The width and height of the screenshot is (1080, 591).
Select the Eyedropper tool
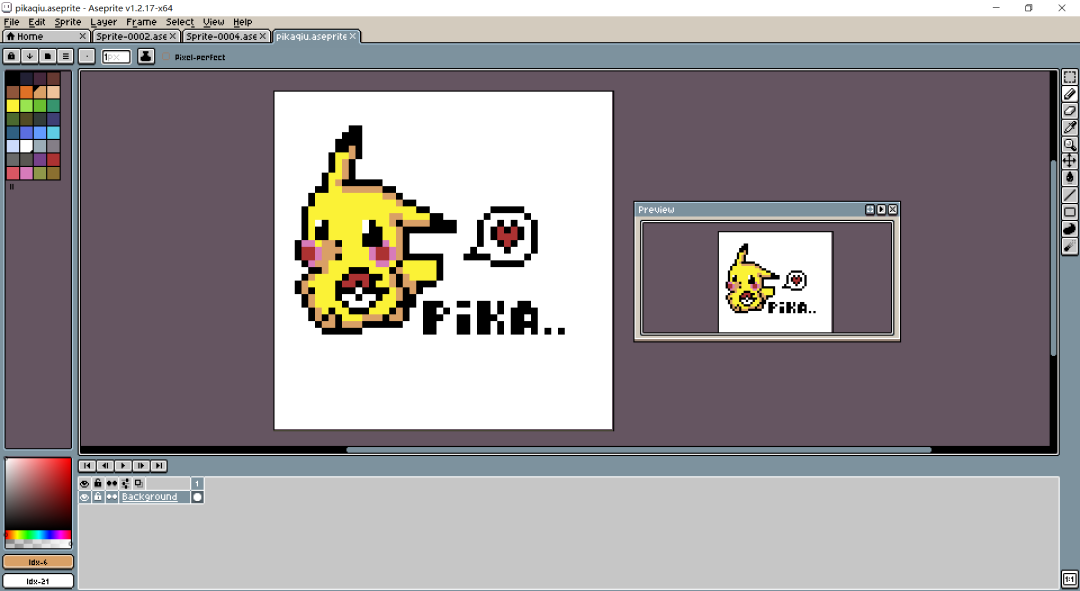coord(1070,127)
